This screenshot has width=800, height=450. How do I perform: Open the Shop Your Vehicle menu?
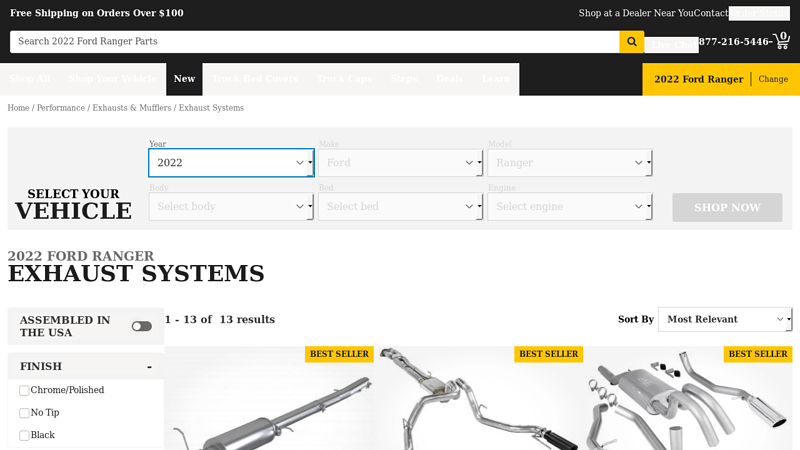(113, 79)
